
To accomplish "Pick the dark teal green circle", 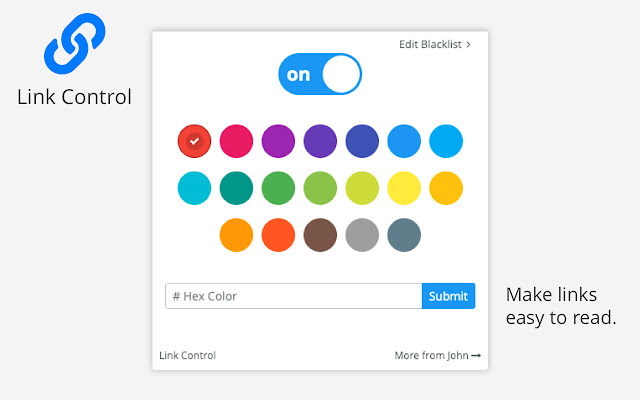I will [236, 188].
